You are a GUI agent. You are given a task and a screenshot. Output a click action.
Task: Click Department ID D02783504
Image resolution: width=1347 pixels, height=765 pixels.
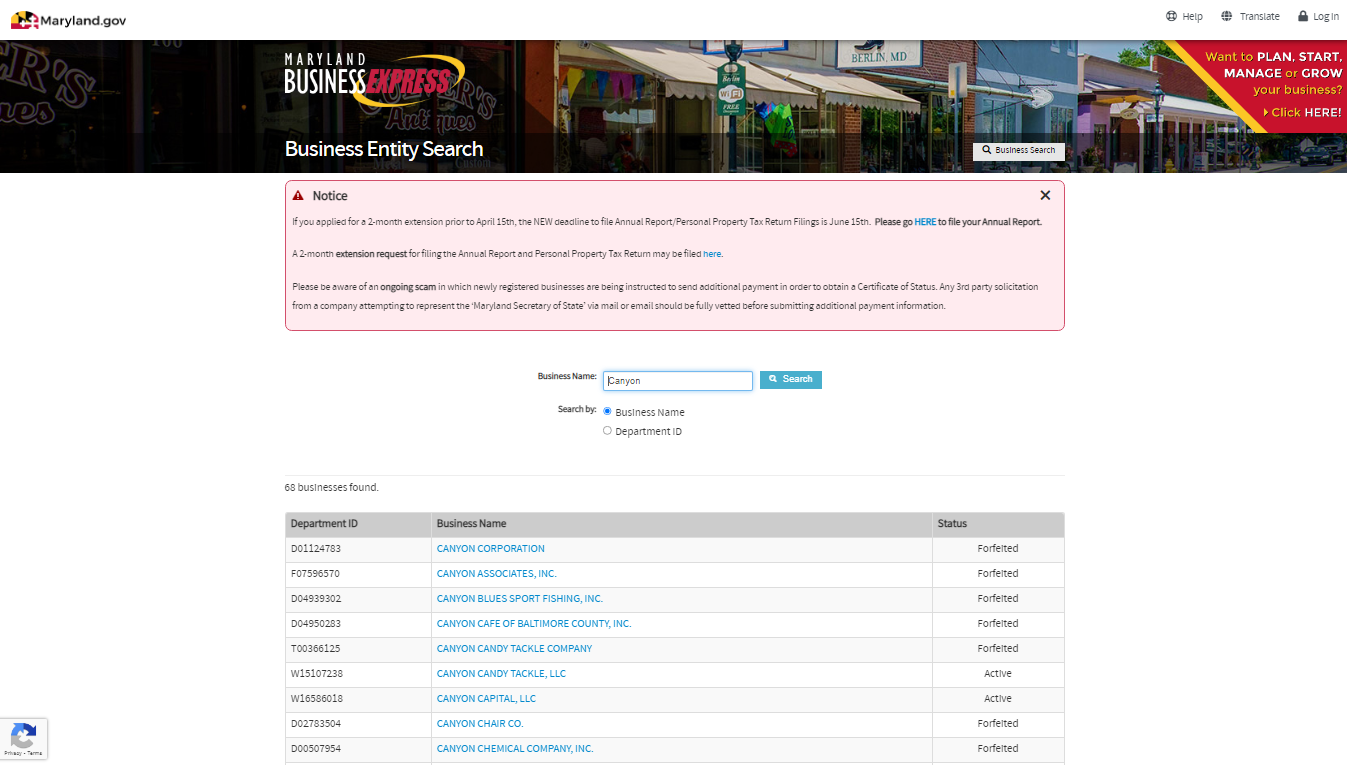(316, 724)
